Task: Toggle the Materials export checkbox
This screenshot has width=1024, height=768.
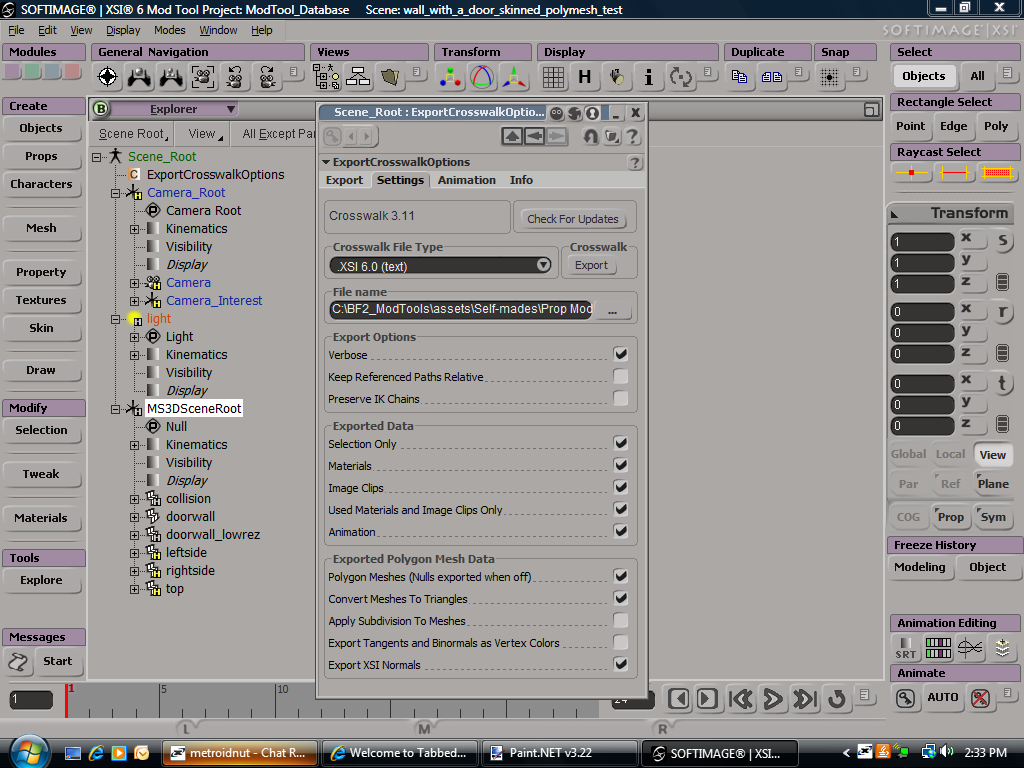Action: 620,465
